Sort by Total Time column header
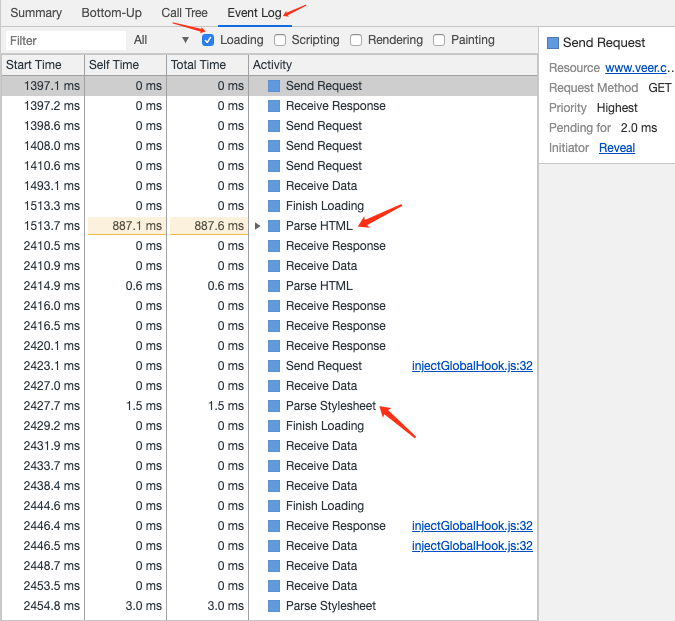 (x=207, y=65)
